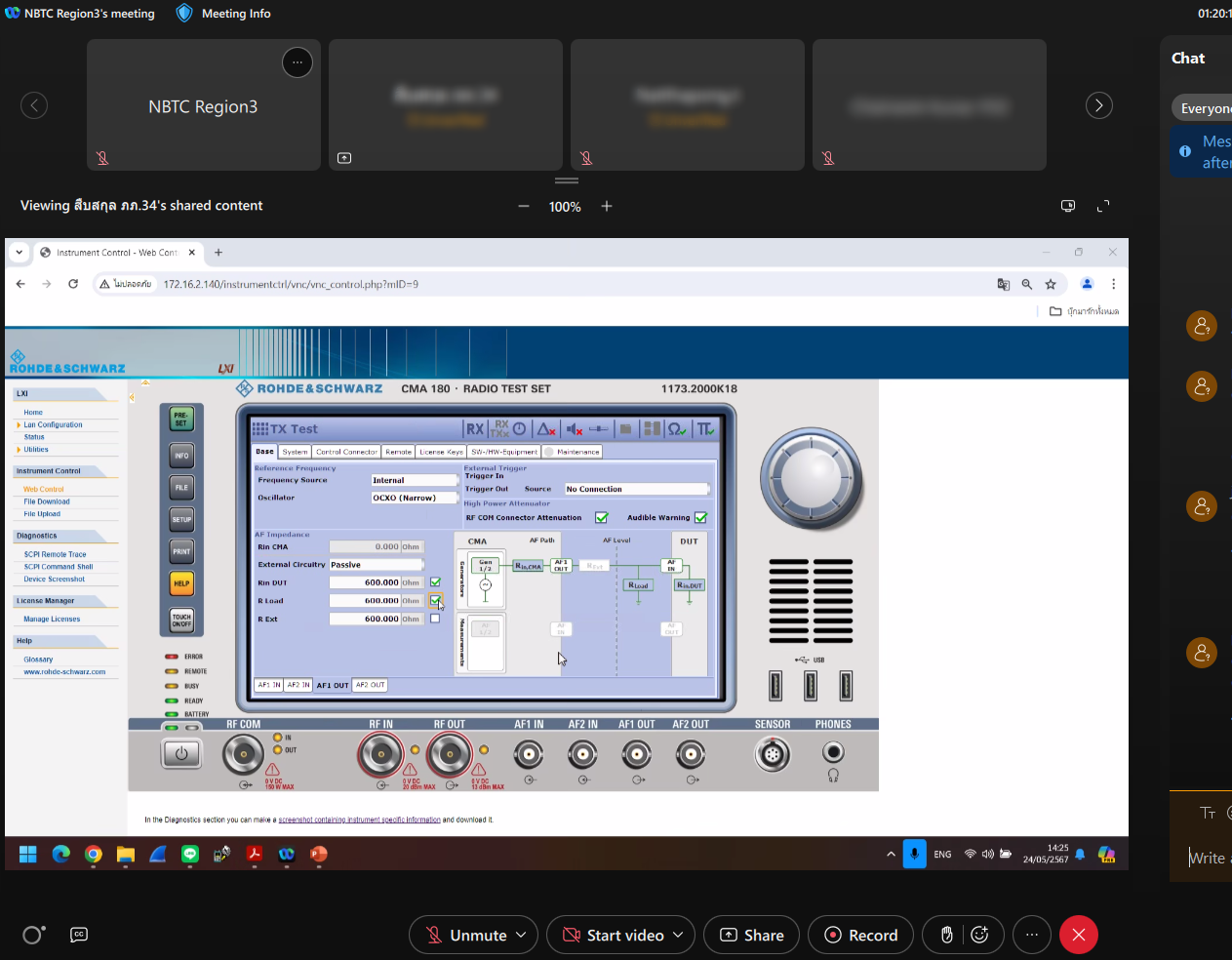Click the red leave meeting button
Image resolution: width=1232 pixels, height=960 pixels.
[x=1079, y=935]
